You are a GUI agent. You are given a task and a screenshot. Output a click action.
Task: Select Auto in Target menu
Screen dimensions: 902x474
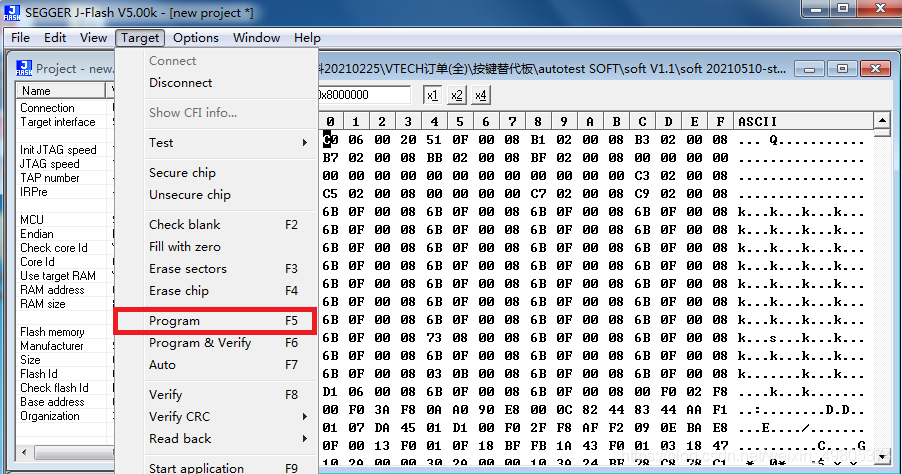[216, 365]
